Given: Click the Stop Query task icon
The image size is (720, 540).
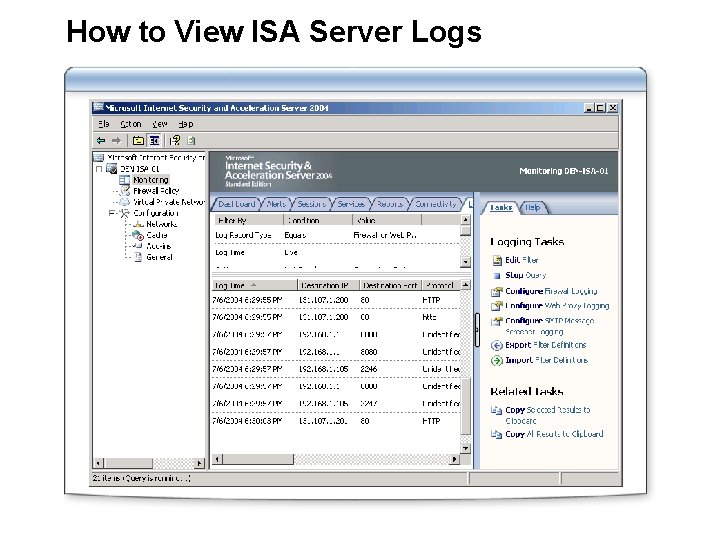Looking at the screenshot, I should tap(496, 276).
